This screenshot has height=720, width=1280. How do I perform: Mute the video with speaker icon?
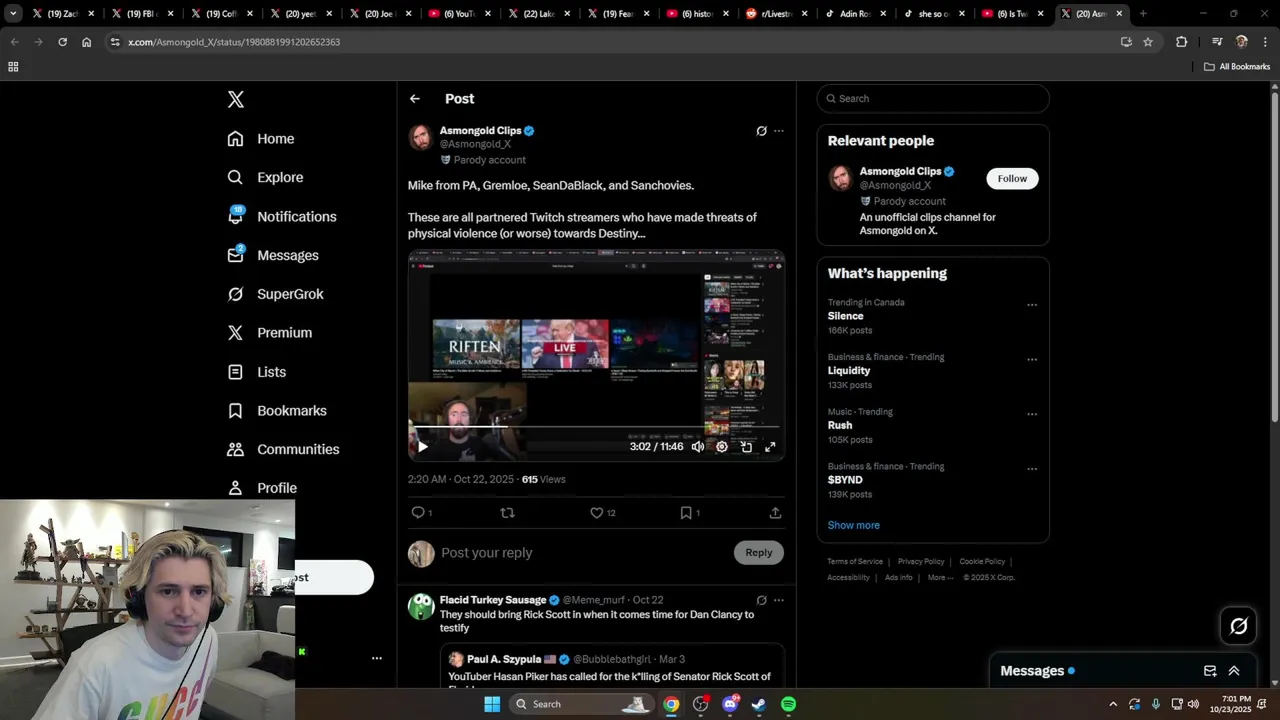698,447
